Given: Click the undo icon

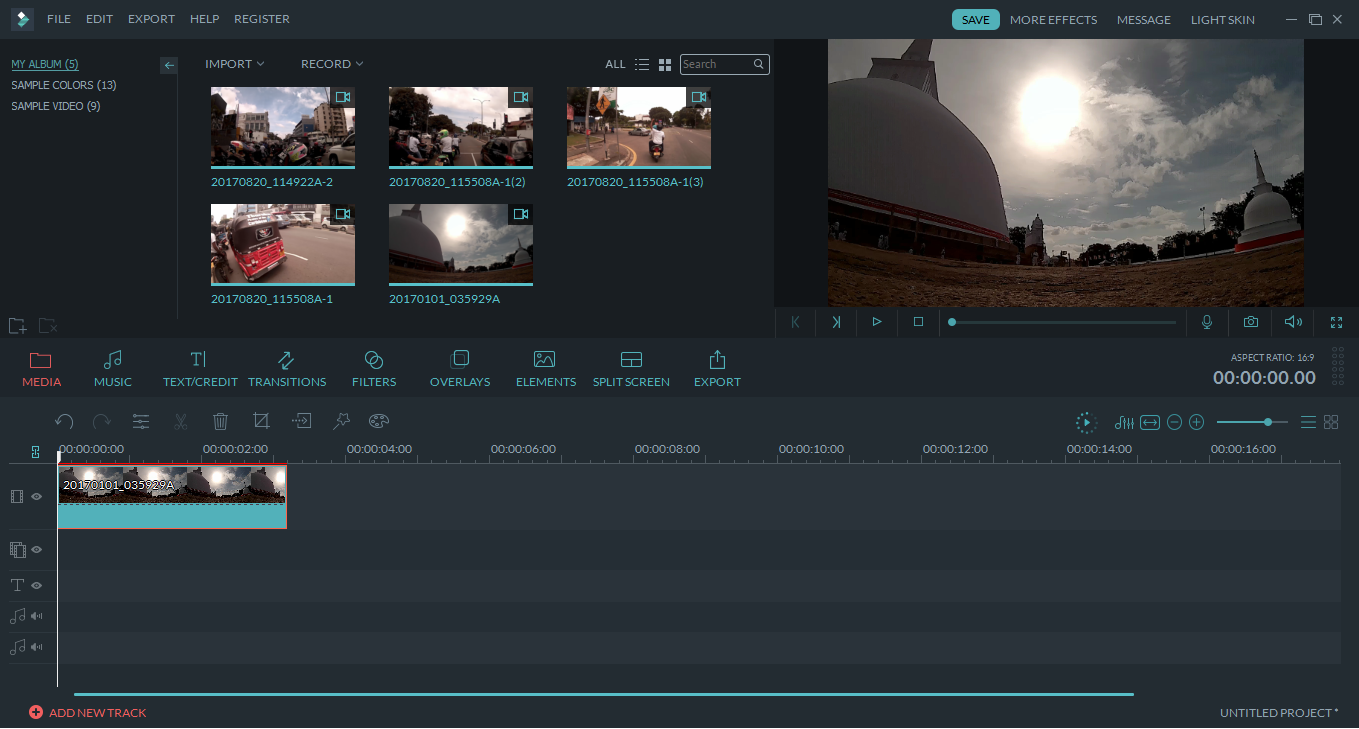Looking at the screenshot, I should pyautogui.click(x=64, y=421).
